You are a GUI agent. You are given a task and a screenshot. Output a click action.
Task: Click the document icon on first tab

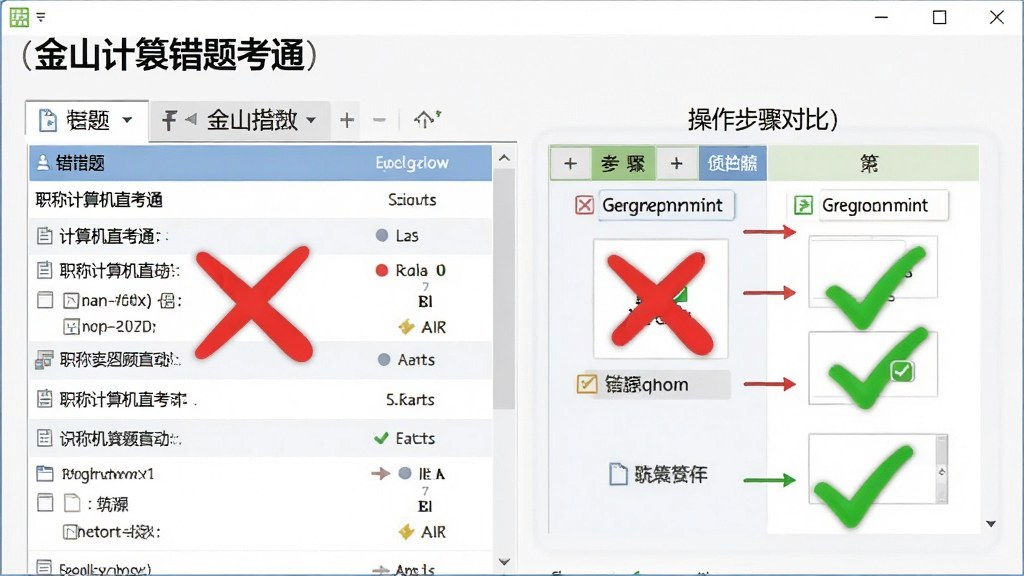point(48,121)
